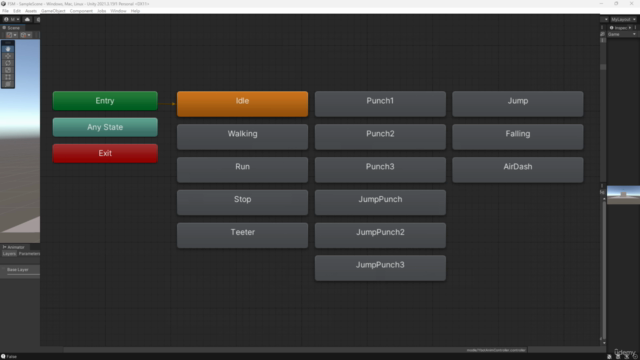640x360 pixels.
Task: Open the second Scene toolbar dropdown
Action: click(x=26, y=35)
